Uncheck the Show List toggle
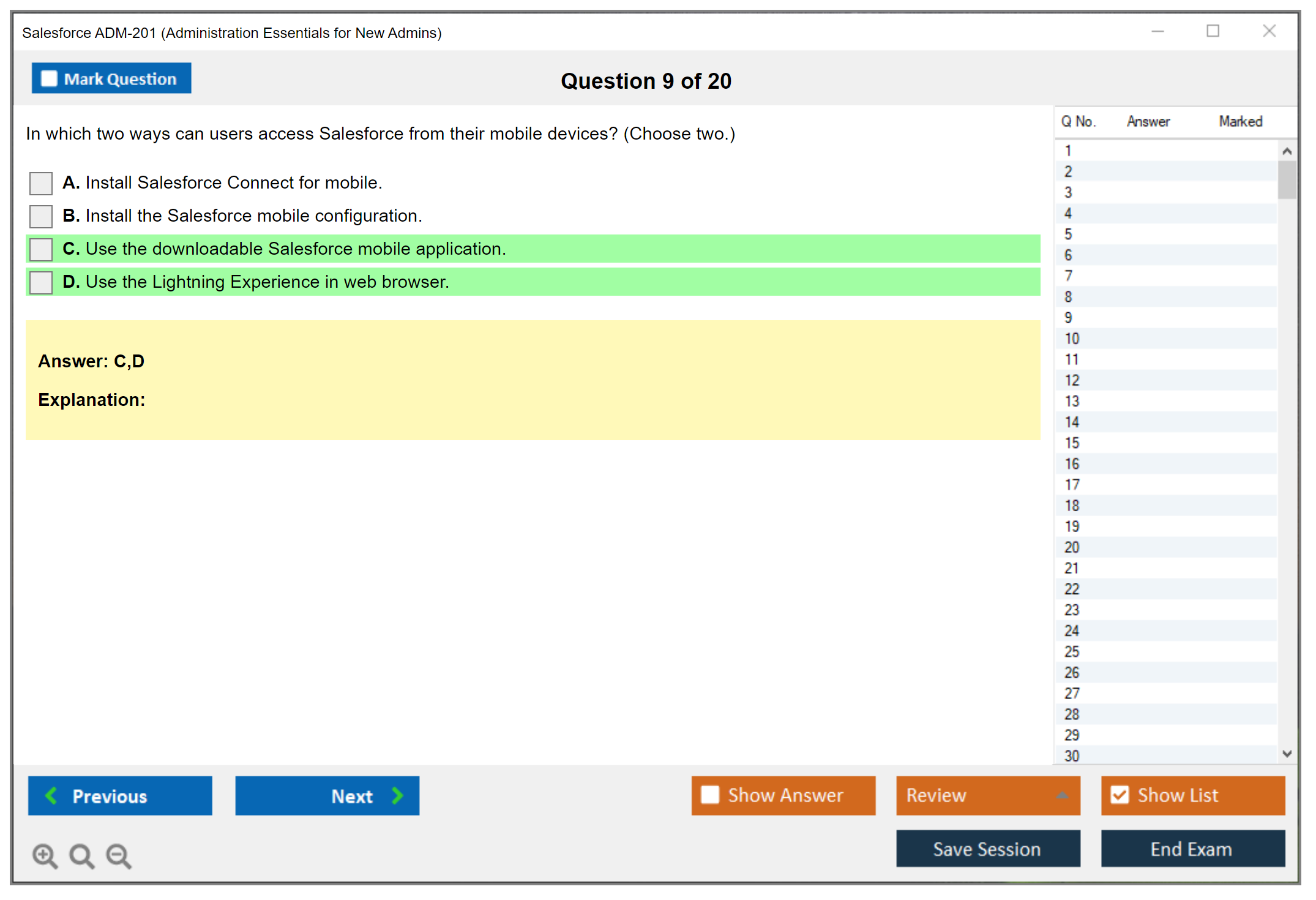Image resolution: width=1316 pixels, height=900 pixels. (x=1120, y=795)
